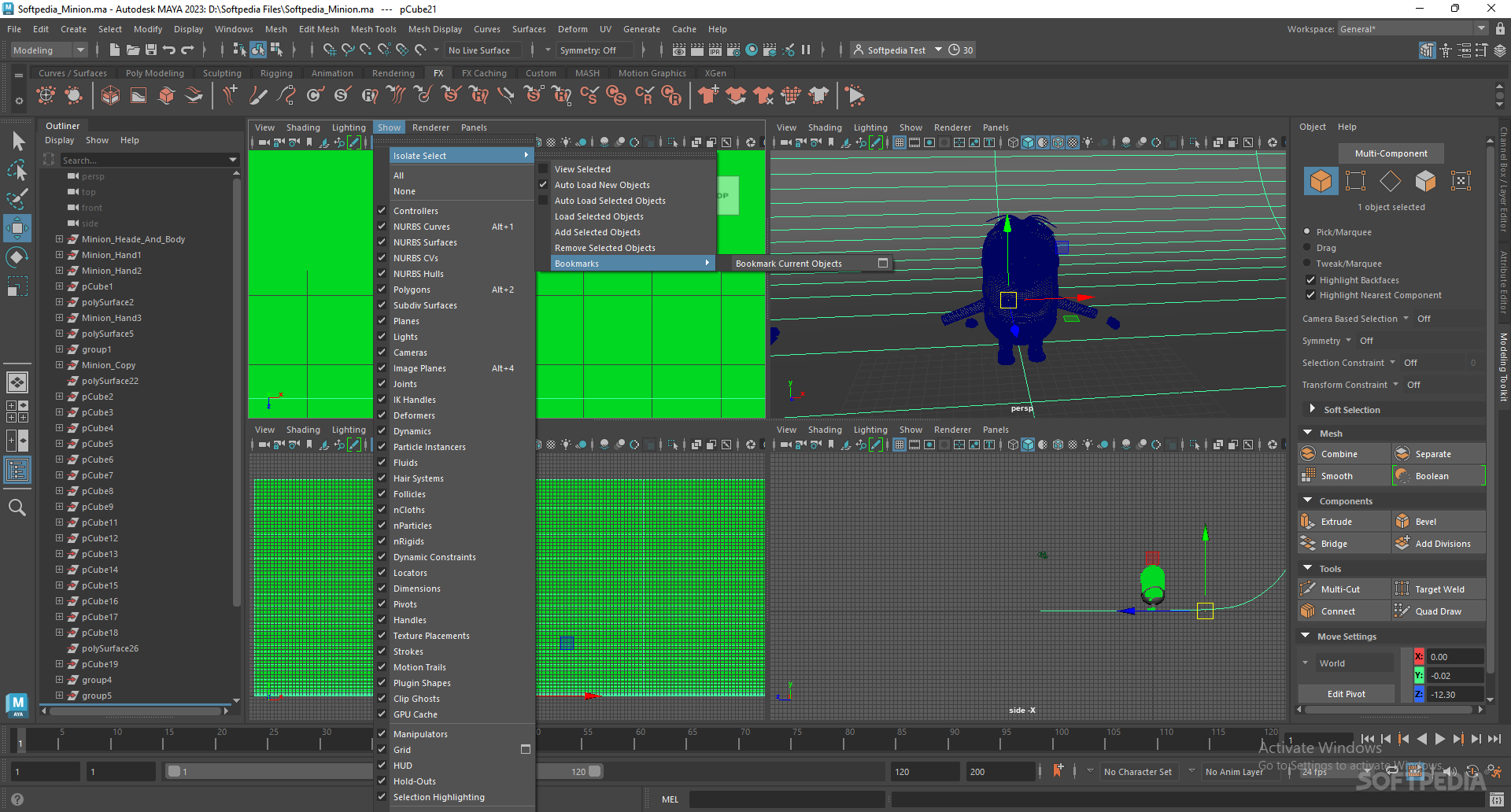Click the new scene icon in status line
Image resolution: width=1511 pixels, height=812 pixels.
pos(115,50)
